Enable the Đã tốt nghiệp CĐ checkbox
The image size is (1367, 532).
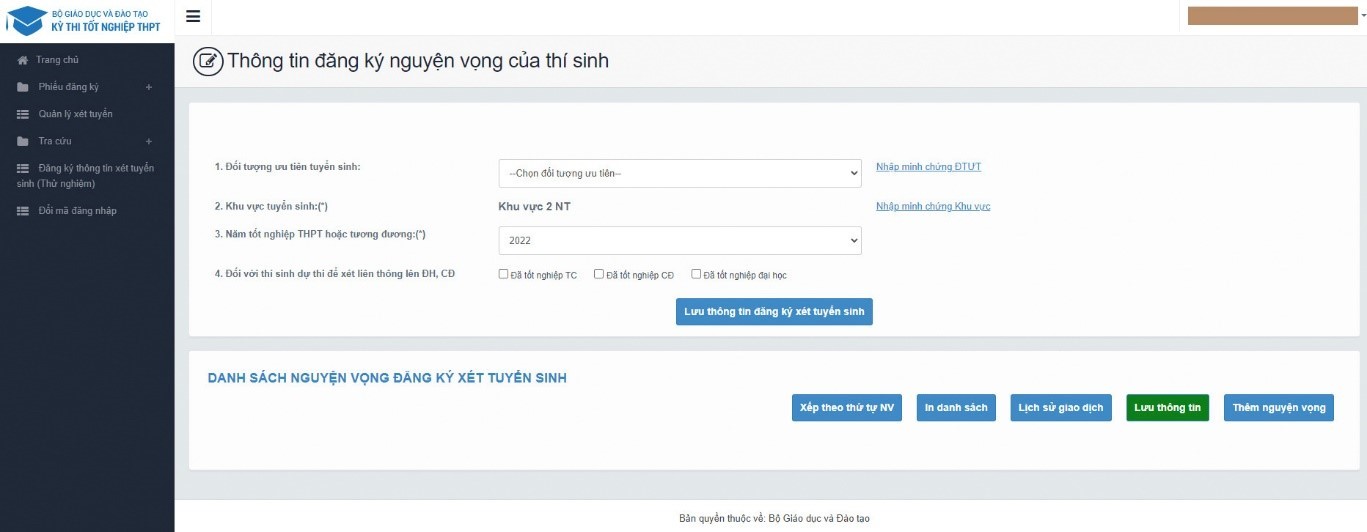[x=599, y=274]
